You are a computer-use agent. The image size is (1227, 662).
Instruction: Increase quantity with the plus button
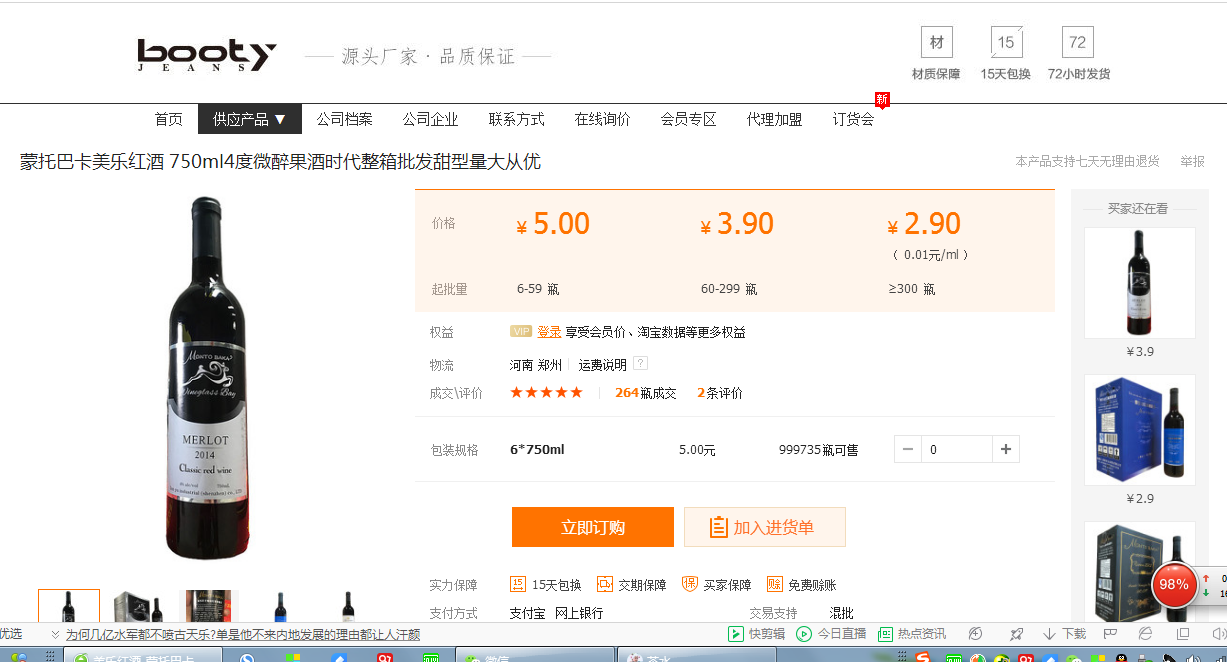coord(1006,450)
